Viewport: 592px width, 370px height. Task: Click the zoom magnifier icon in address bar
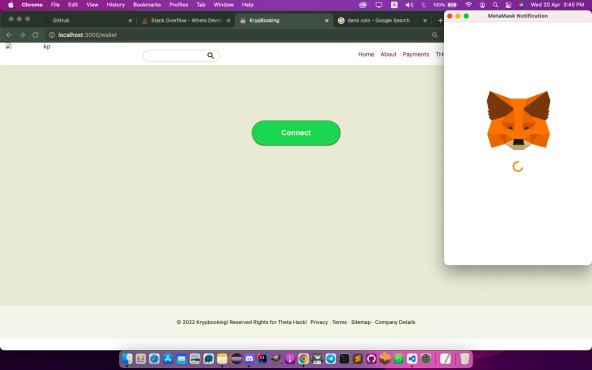[x=435, y=35]
